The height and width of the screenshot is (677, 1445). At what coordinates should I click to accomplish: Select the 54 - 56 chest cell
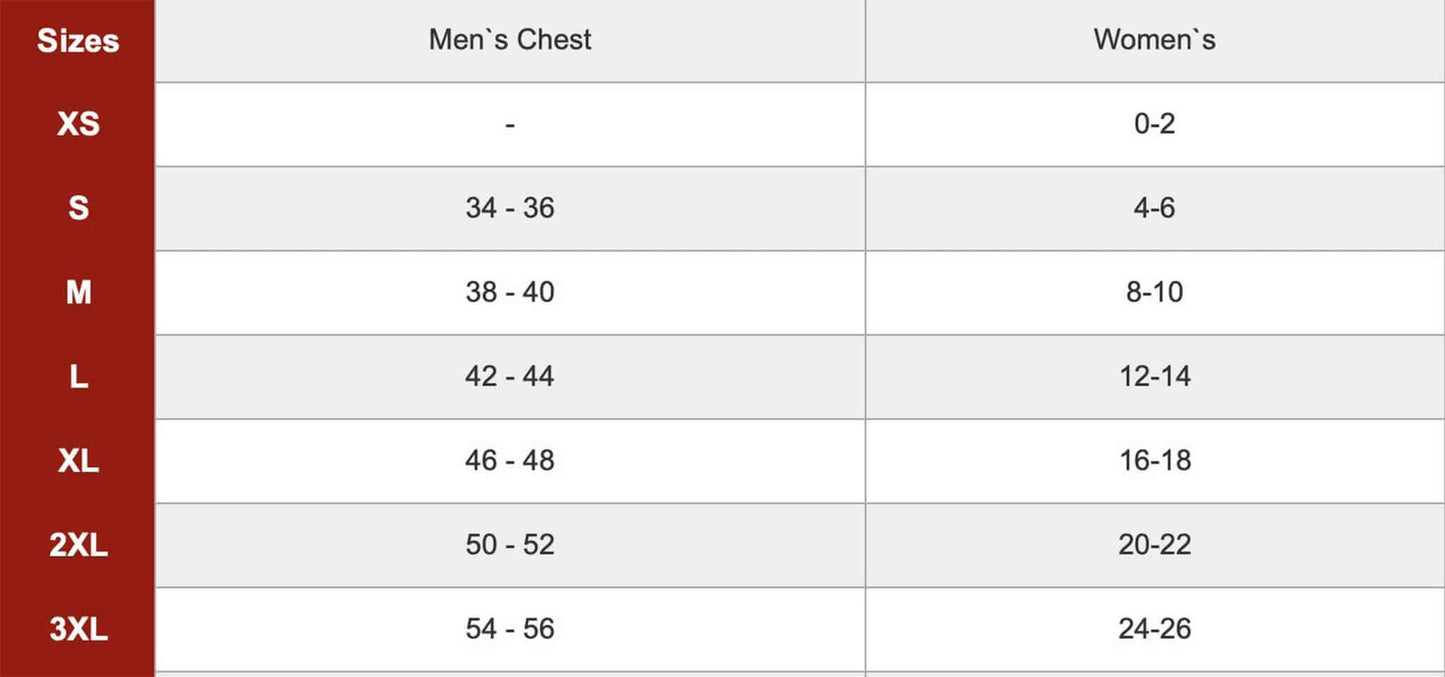click(510, 628)
